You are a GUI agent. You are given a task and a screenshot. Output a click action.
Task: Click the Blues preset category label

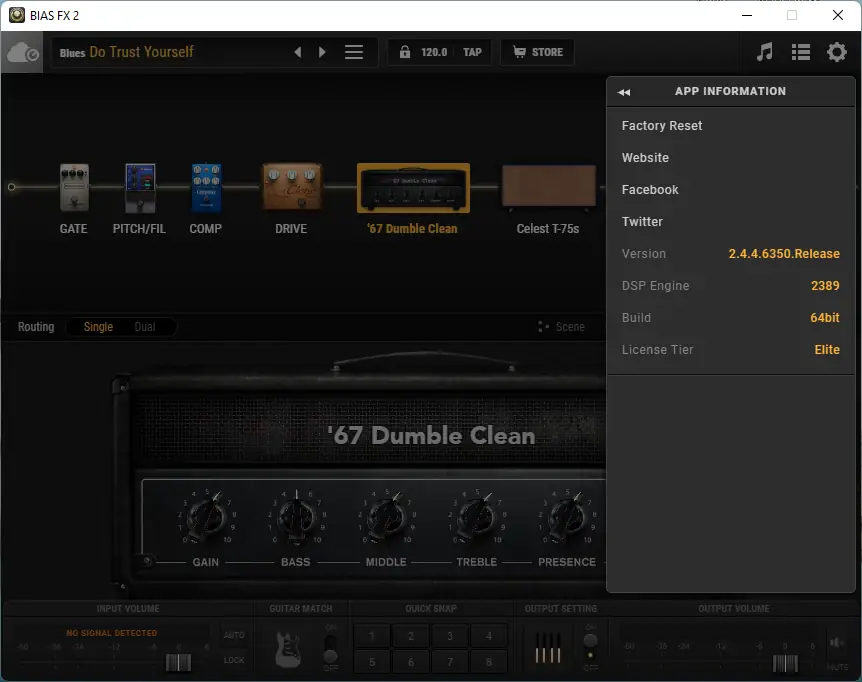click(72, 53)
